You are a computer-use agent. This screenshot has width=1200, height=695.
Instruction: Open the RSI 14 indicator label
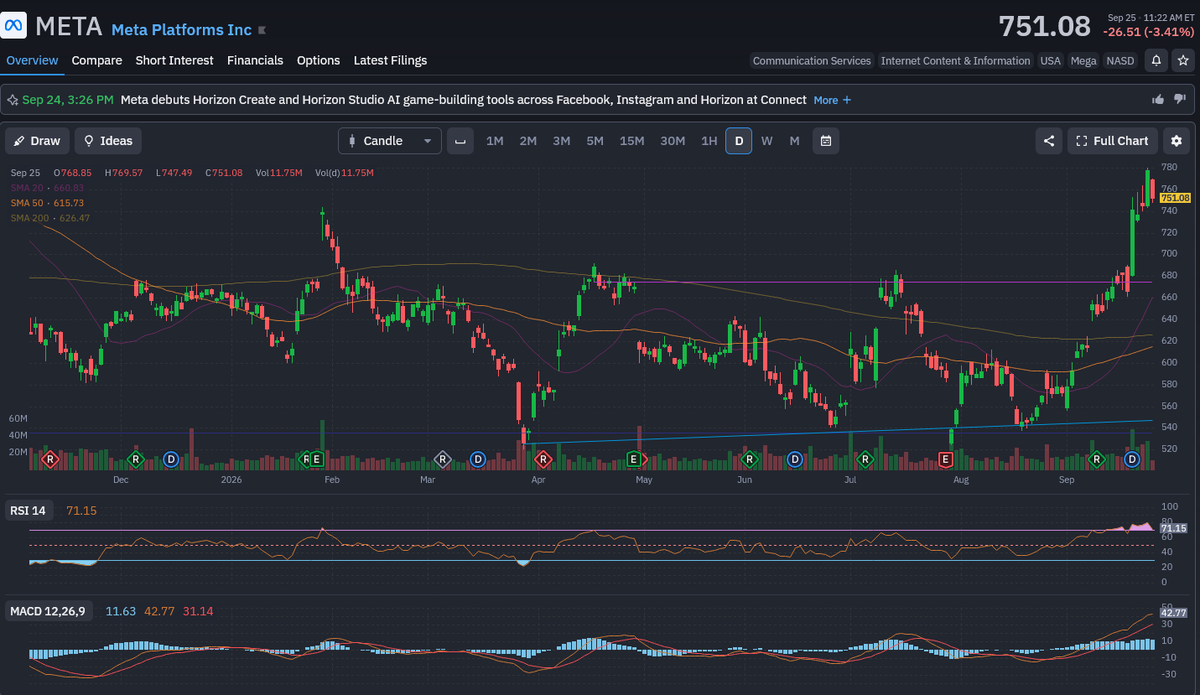click(x=27, y=511)
